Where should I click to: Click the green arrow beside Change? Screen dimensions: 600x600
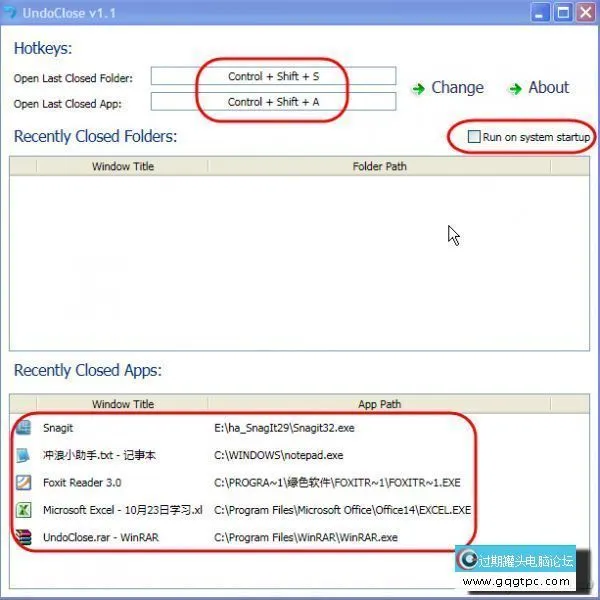click(x=418, y=89)
